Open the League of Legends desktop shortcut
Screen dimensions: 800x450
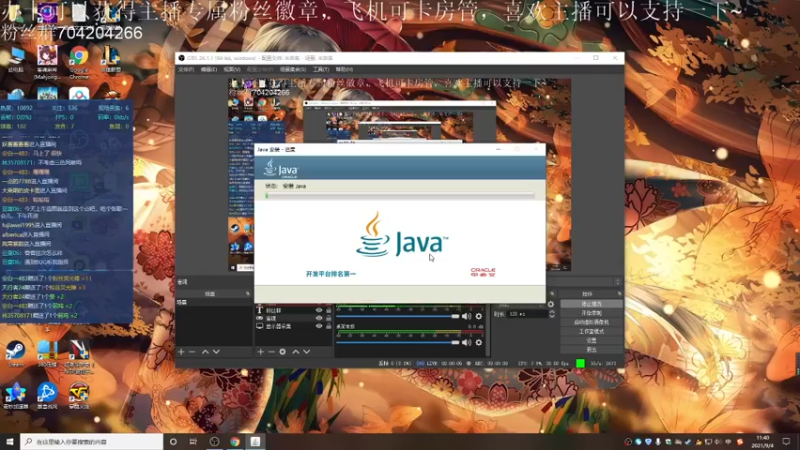110,59
